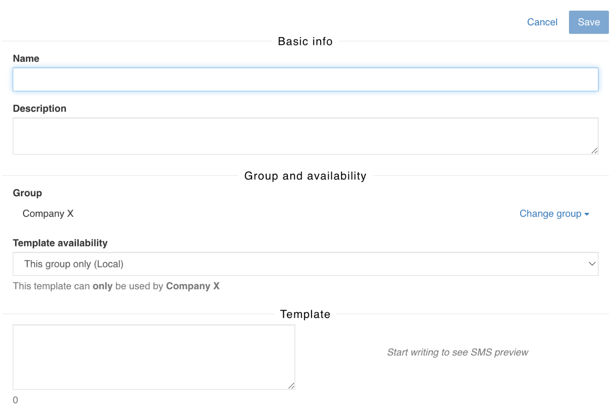Click the Name field label
Screen dimensions: 614x414
26,59
